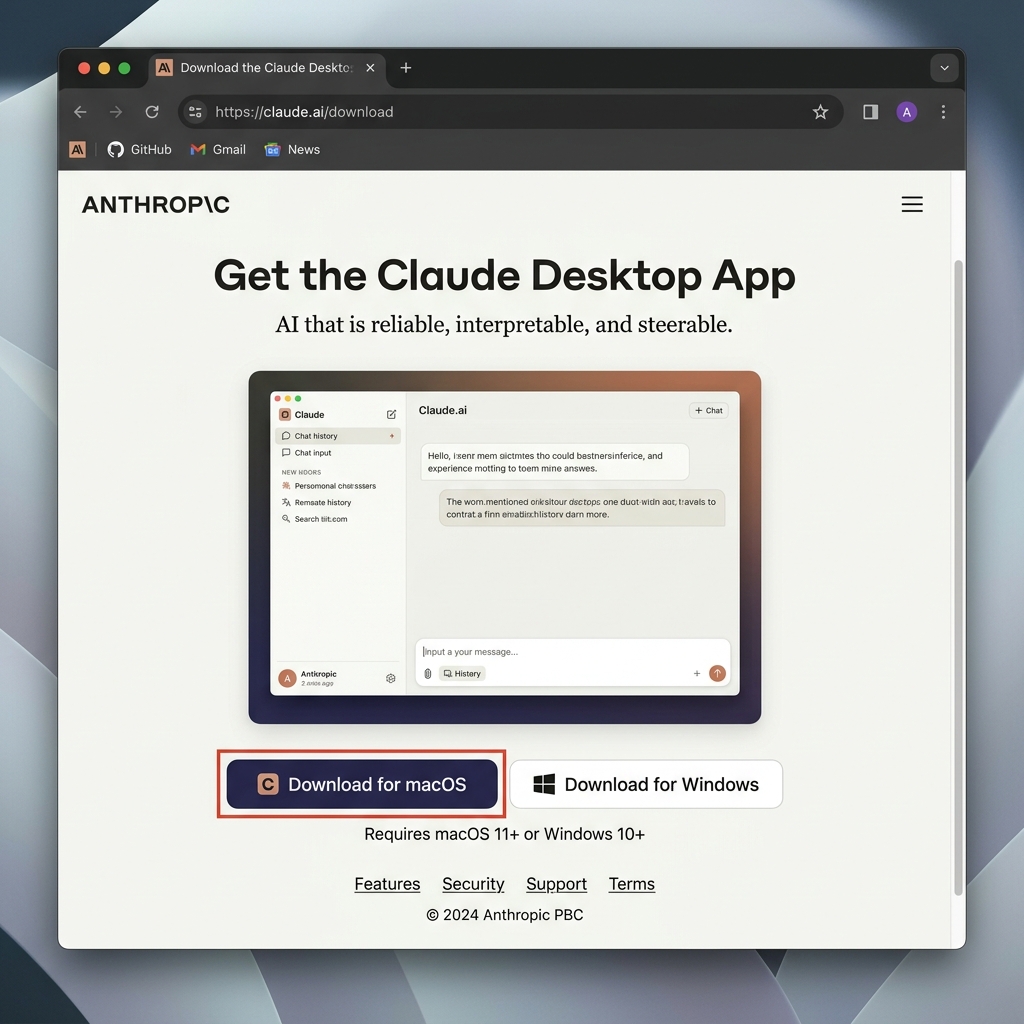The height and width of the screenshot is (1024, 1024).
Task: Click the message input field in preview
Action: 572,652
